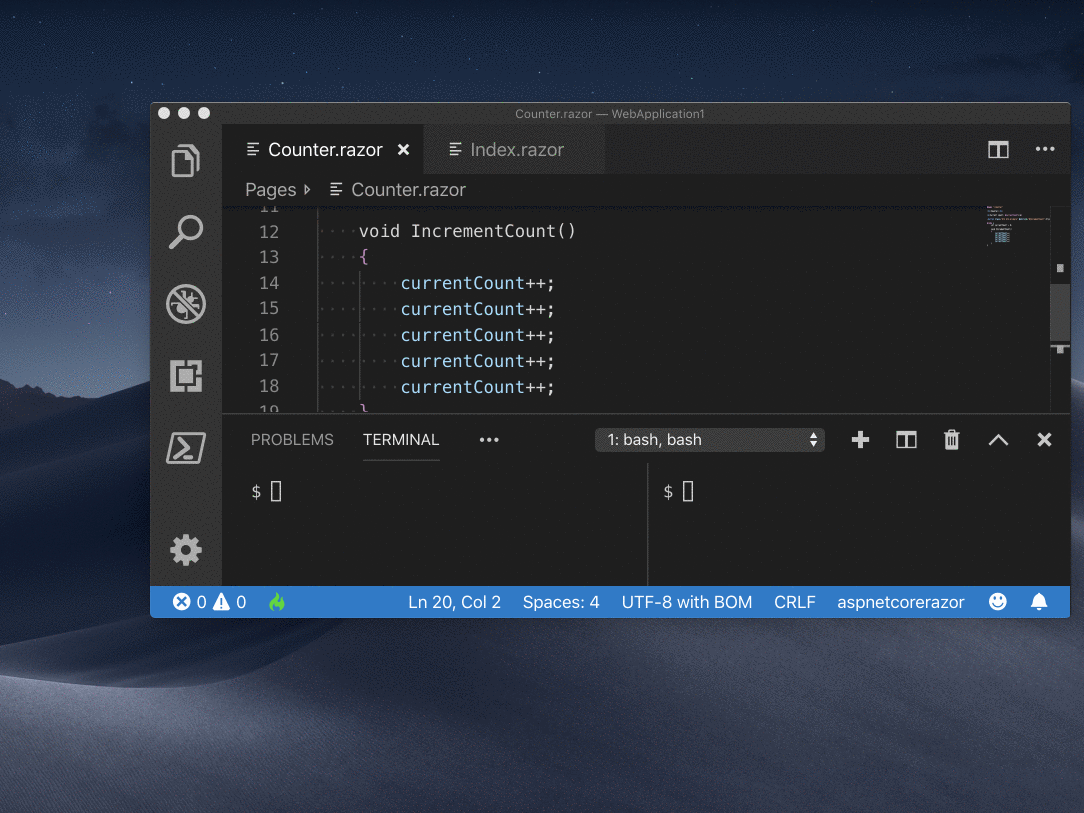
Task: Click the code minimap preview
Action: coord(1018,225)
